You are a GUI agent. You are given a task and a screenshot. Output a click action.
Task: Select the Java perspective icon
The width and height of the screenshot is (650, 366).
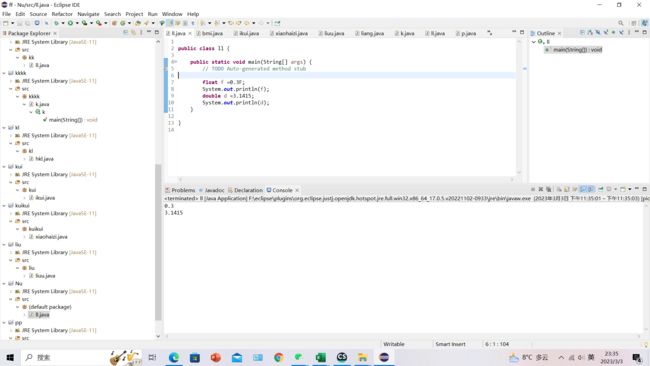coord(644,23)
